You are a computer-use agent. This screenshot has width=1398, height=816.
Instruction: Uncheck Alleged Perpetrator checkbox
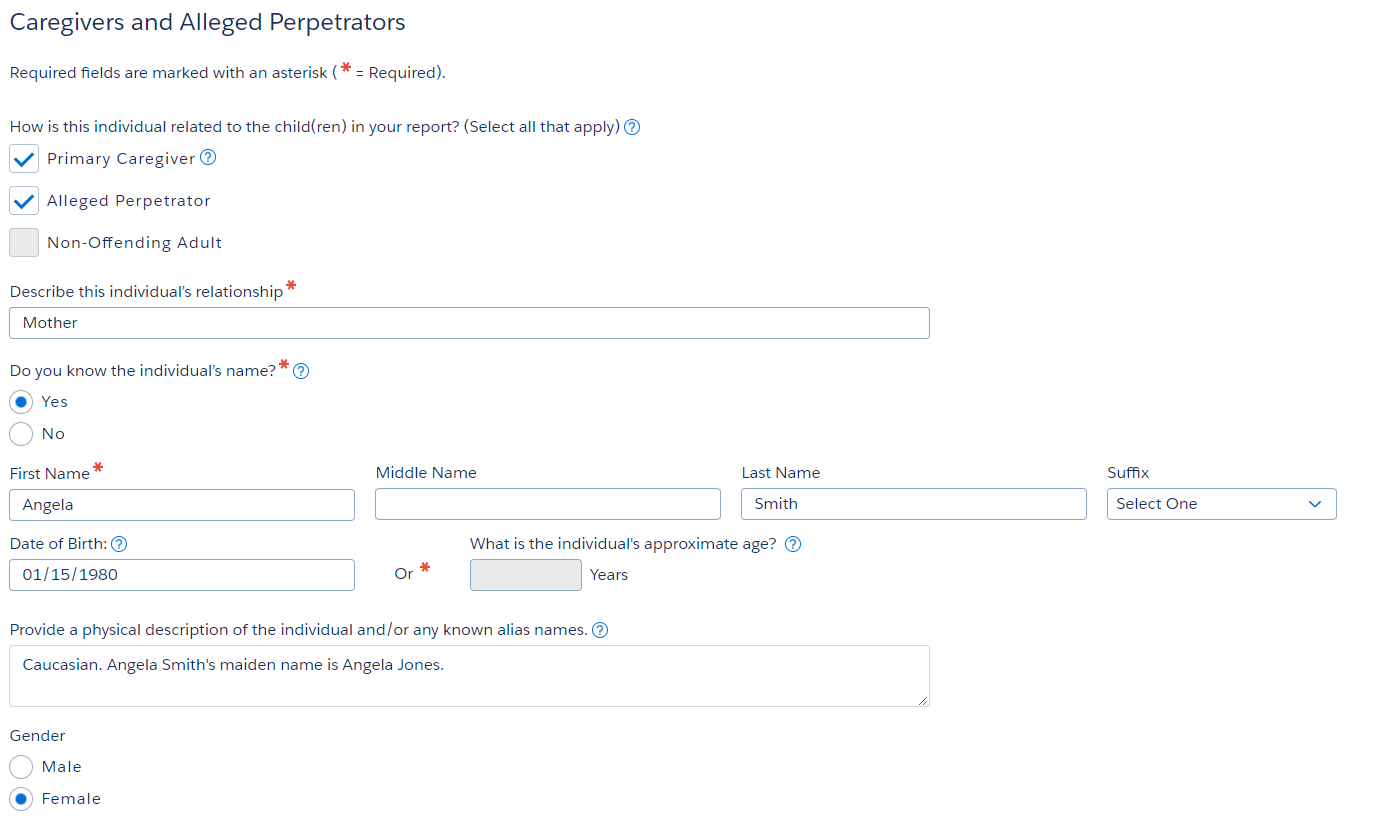tap(24, 201)
